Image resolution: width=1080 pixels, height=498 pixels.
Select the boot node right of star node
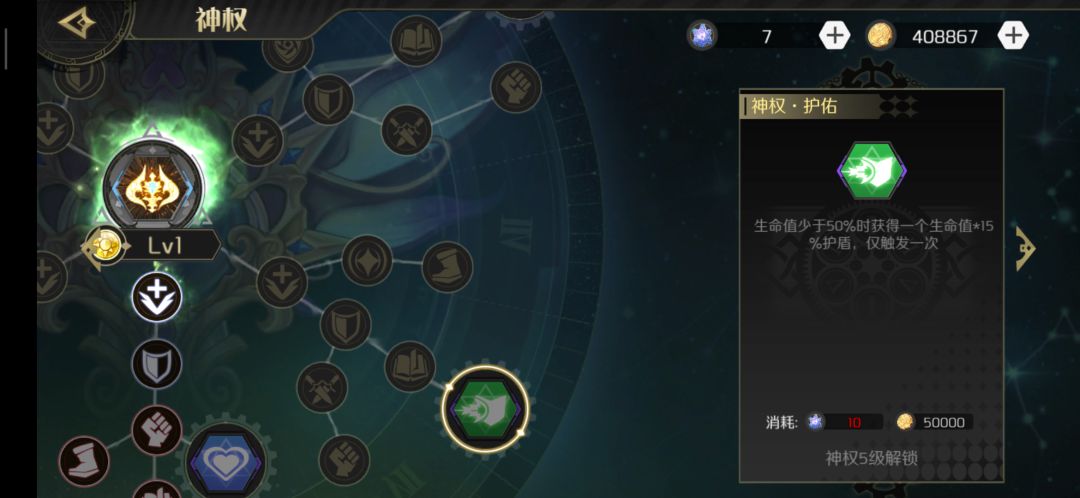(x=447, y=267)
